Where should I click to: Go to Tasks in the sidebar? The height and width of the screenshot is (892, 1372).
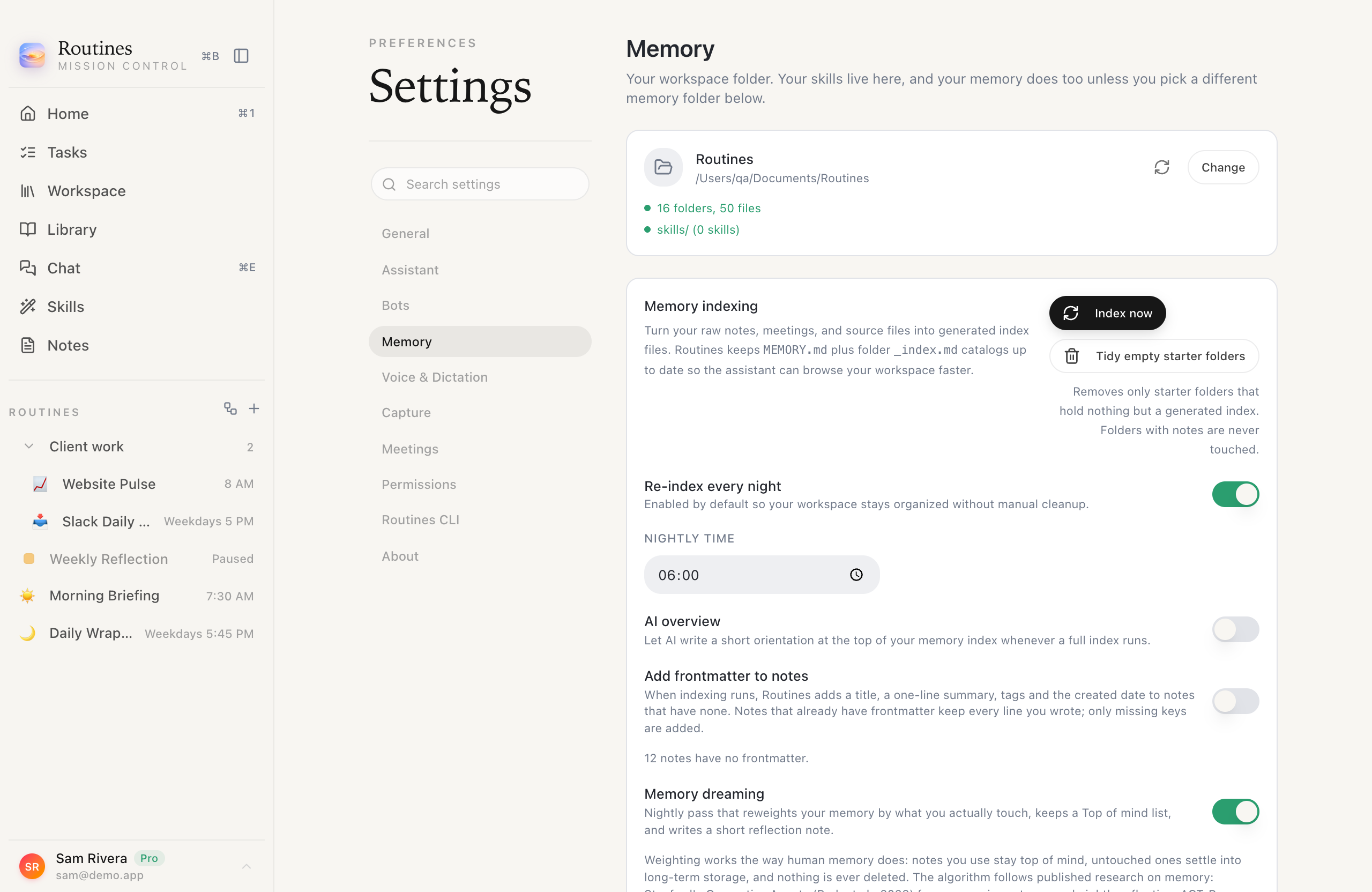(x=137, y=152)
